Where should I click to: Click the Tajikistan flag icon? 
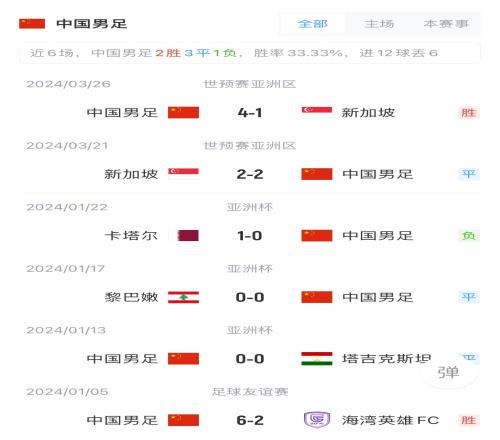coord(317,359)
